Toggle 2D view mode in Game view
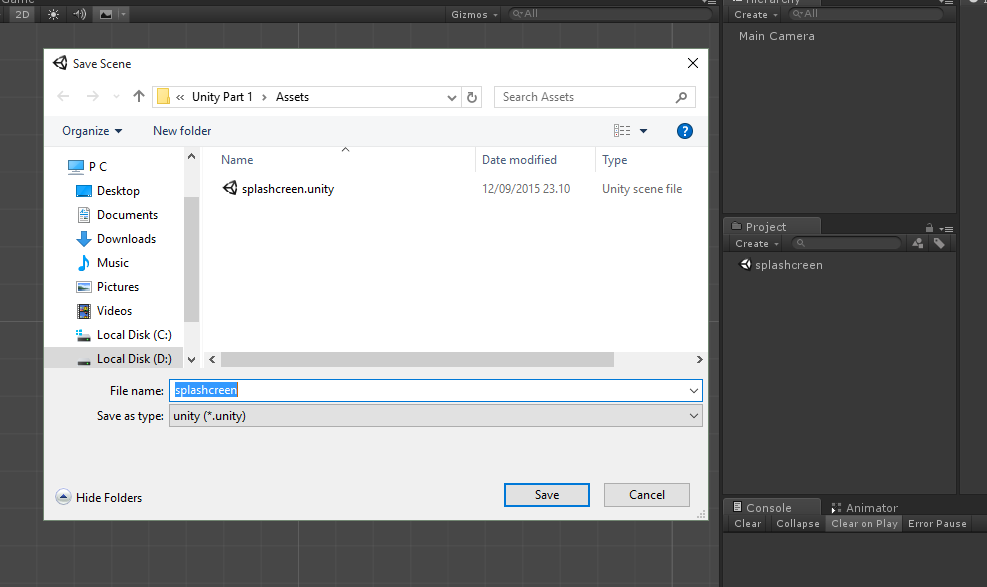The height and width of the screenshot is (587, 987). click(20, 13)
